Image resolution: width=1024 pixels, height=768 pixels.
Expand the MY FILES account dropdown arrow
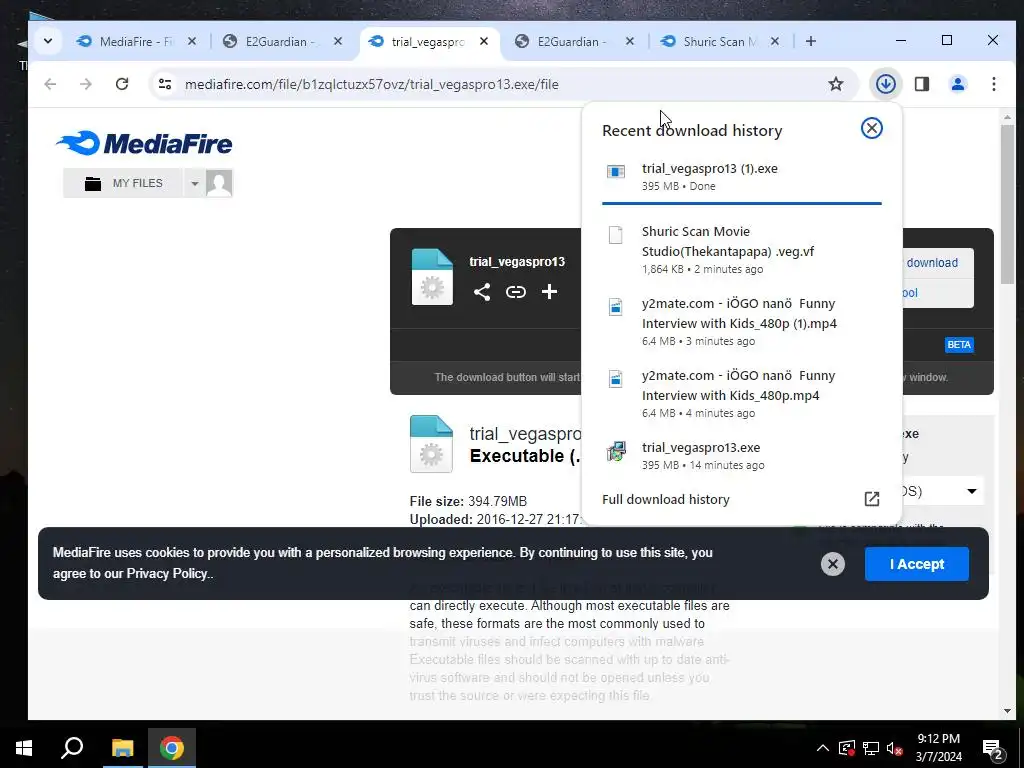coord(195,184)
